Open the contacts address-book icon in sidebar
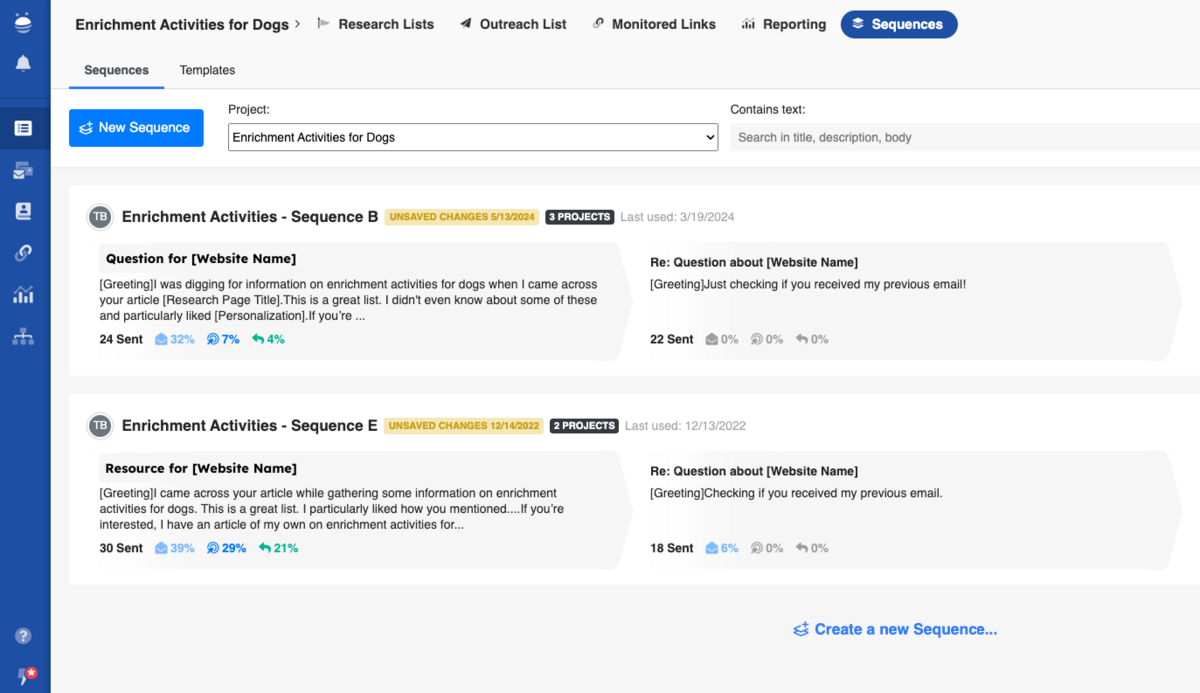The image size is (1200, 693). 23,211
